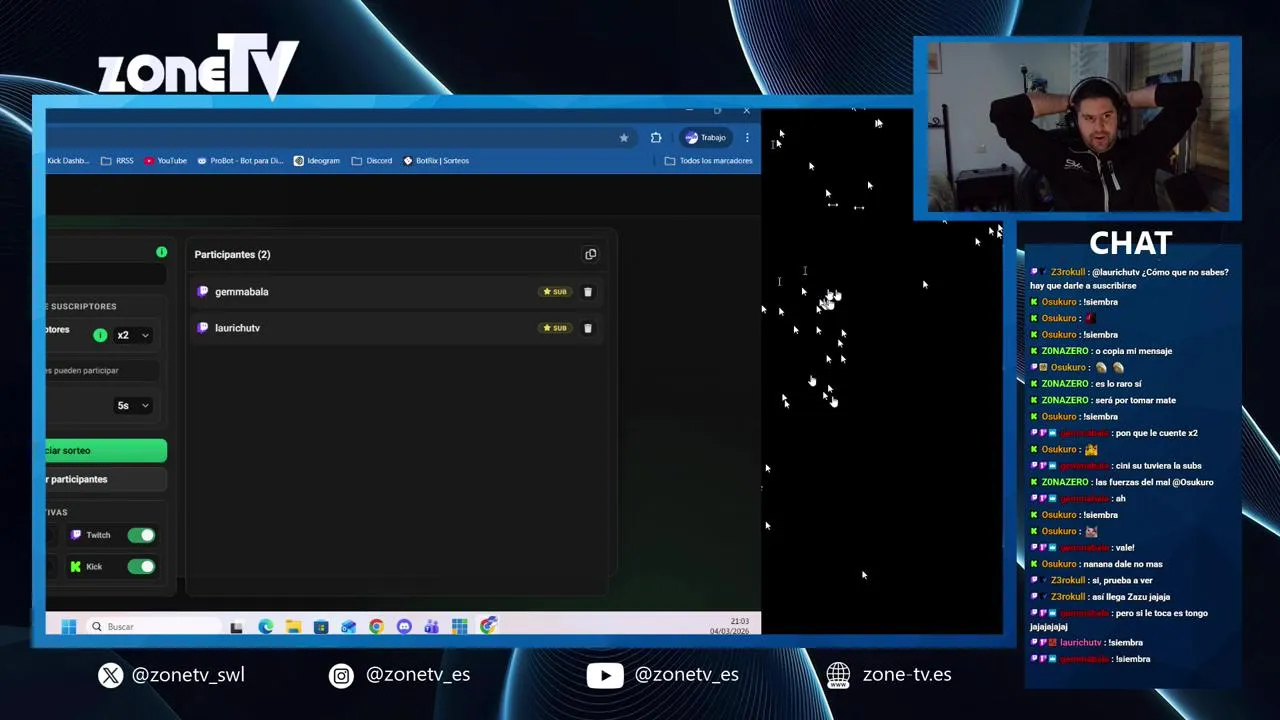Delete participant gemmabala with the trash icon

[587, 292]
